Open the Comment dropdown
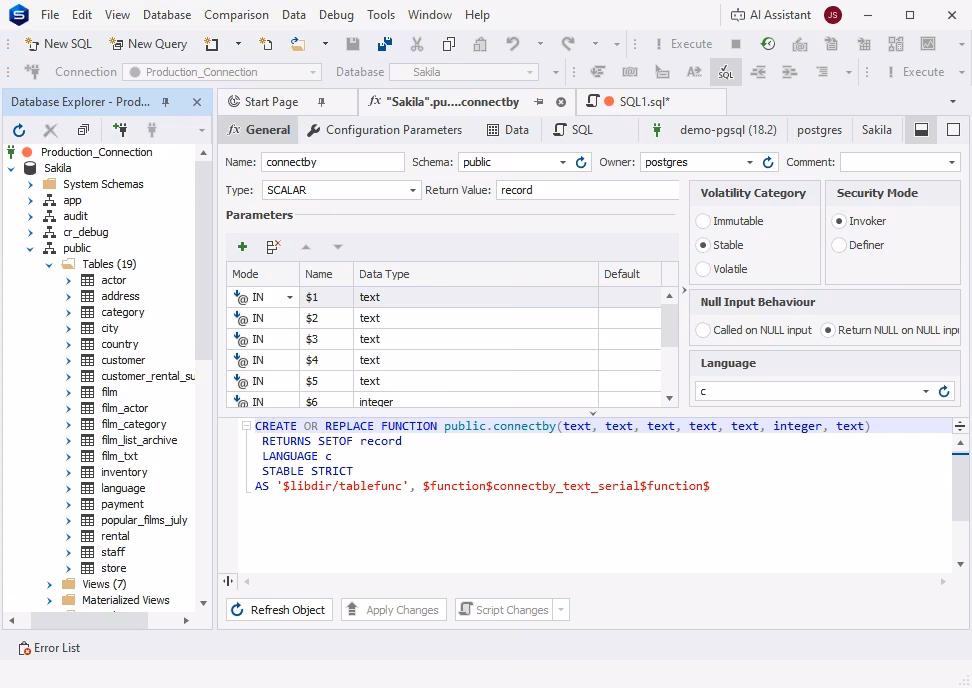Image resolution: width=972 pixels, height=688 pixels. tap(952, 162)
